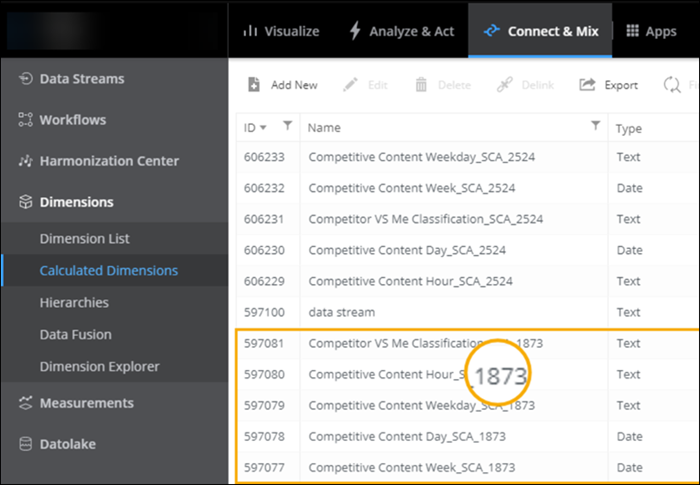The image size is (700, 485).
Task: Click the Dimensions cube icon
Action: coord(25,202)
